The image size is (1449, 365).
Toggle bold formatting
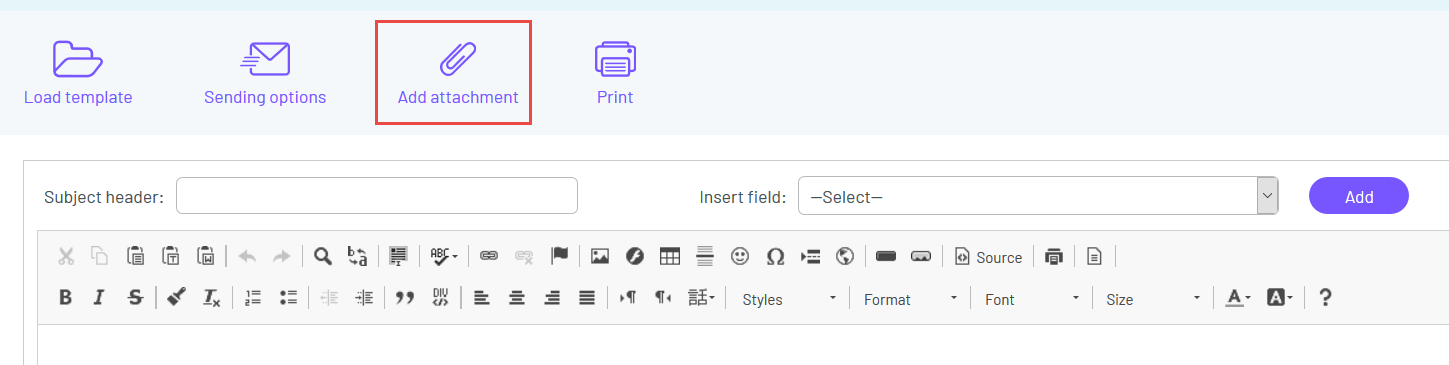(65, 297)
